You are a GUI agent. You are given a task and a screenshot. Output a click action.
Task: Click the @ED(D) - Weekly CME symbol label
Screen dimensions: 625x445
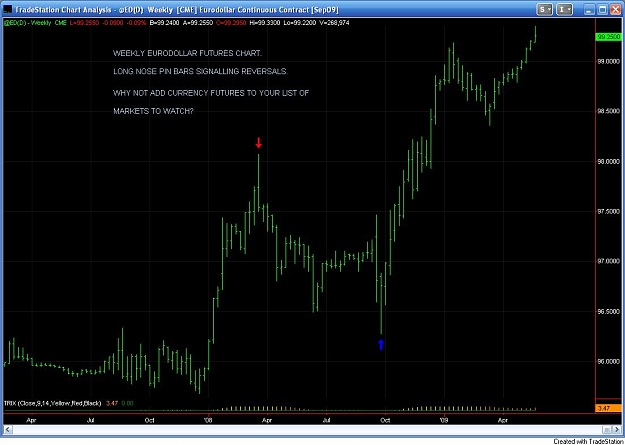[x=35, y=23]
